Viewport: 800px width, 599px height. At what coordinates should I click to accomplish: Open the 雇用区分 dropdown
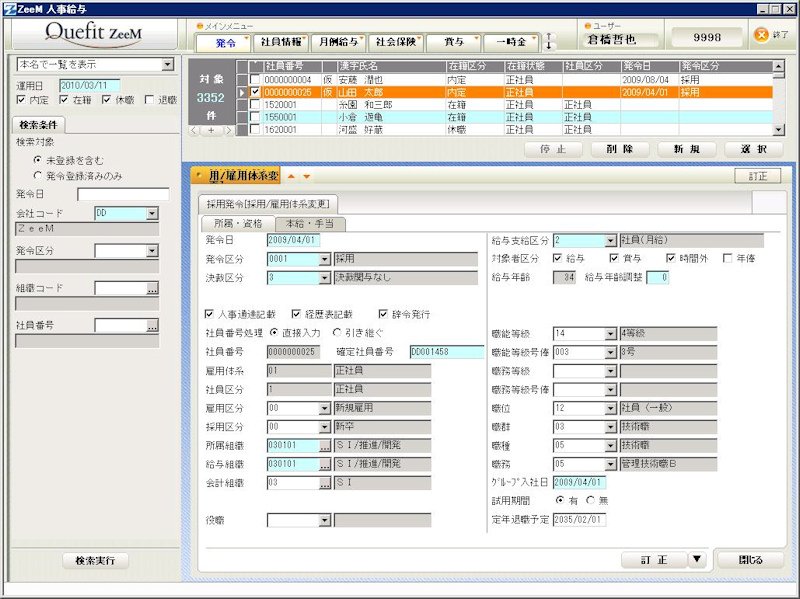[324, 408]
